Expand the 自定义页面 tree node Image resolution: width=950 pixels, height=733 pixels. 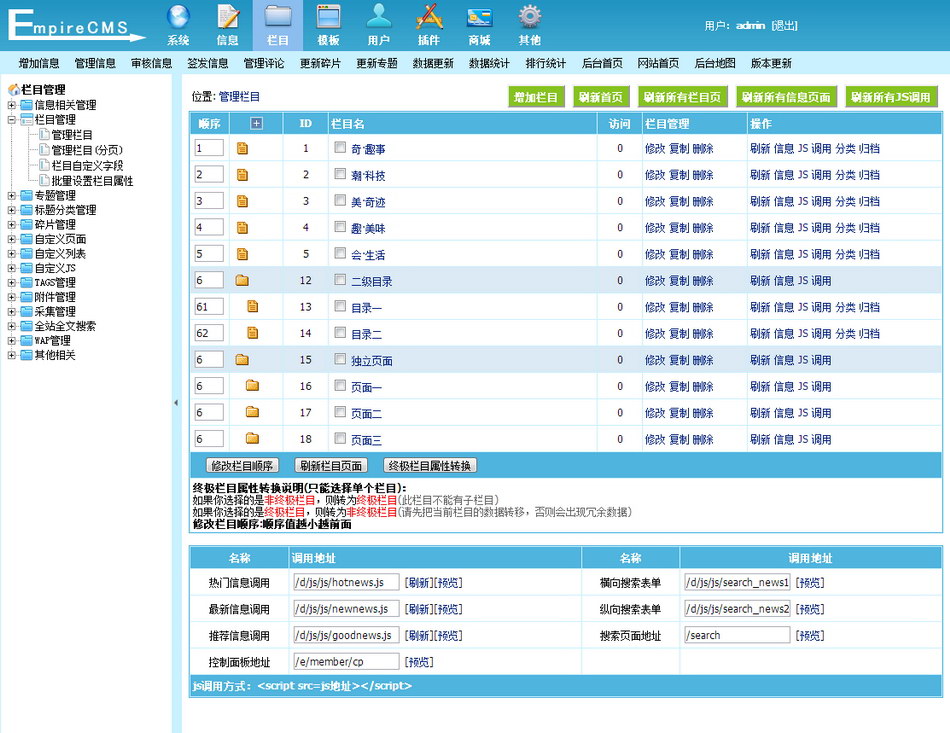(x=12, y=239)
